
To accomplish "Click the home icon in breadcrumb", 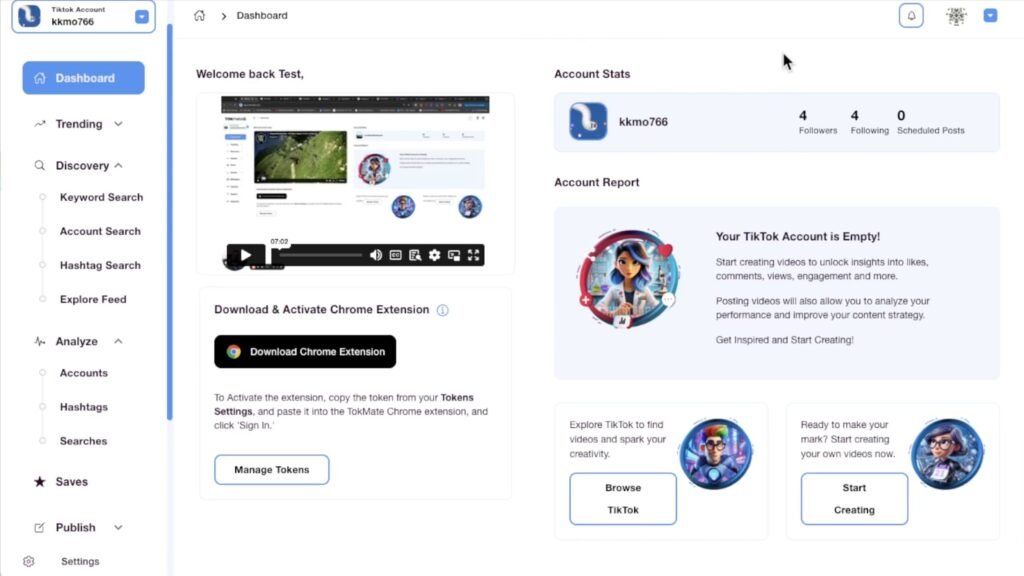I will point(200,16).
